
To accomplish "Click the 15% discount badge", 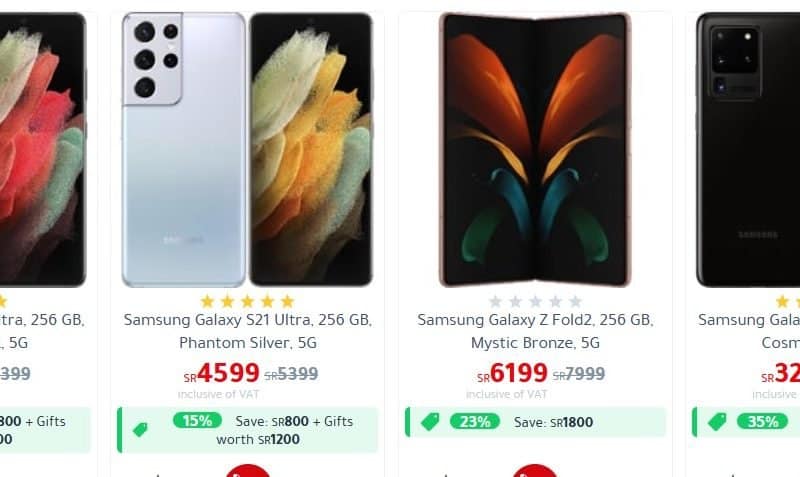I will pyautogui.click(x=197, y=421).
